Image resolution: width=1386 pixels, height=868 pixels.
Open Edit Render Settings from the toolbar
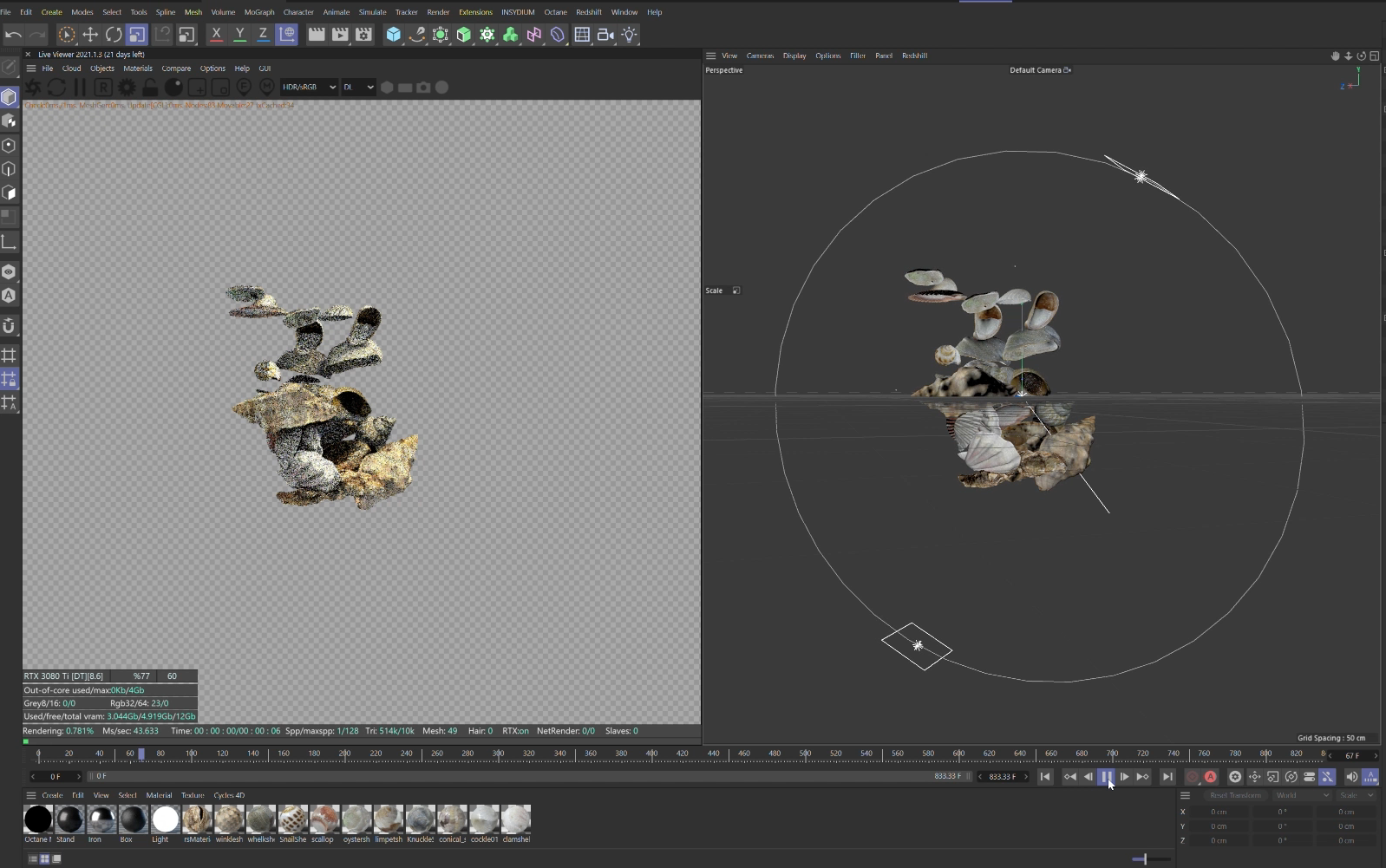pos(363,35)
